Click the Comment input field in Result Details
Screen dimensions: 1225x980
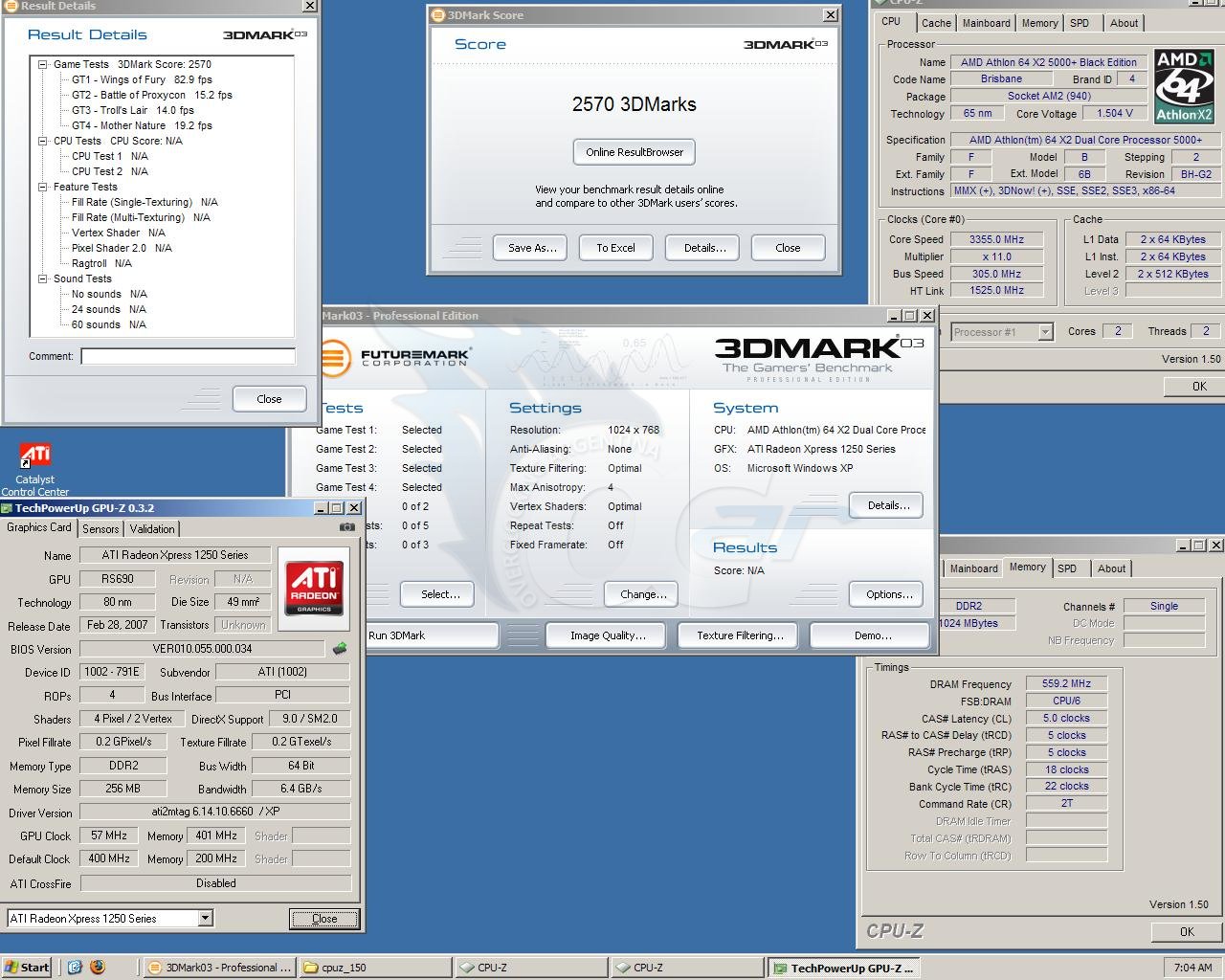188,356
